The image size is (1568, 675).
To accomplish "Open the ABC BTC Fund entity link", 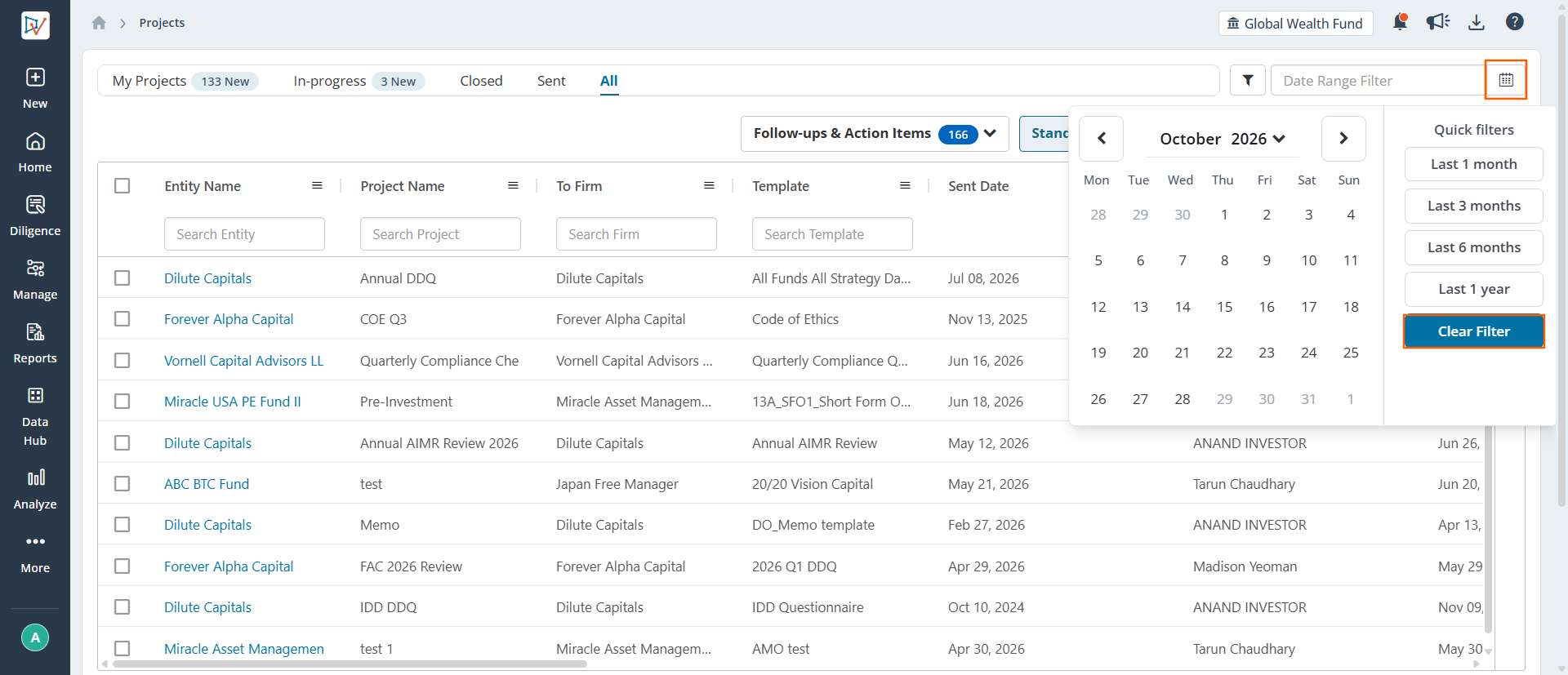I will (207, 484).
